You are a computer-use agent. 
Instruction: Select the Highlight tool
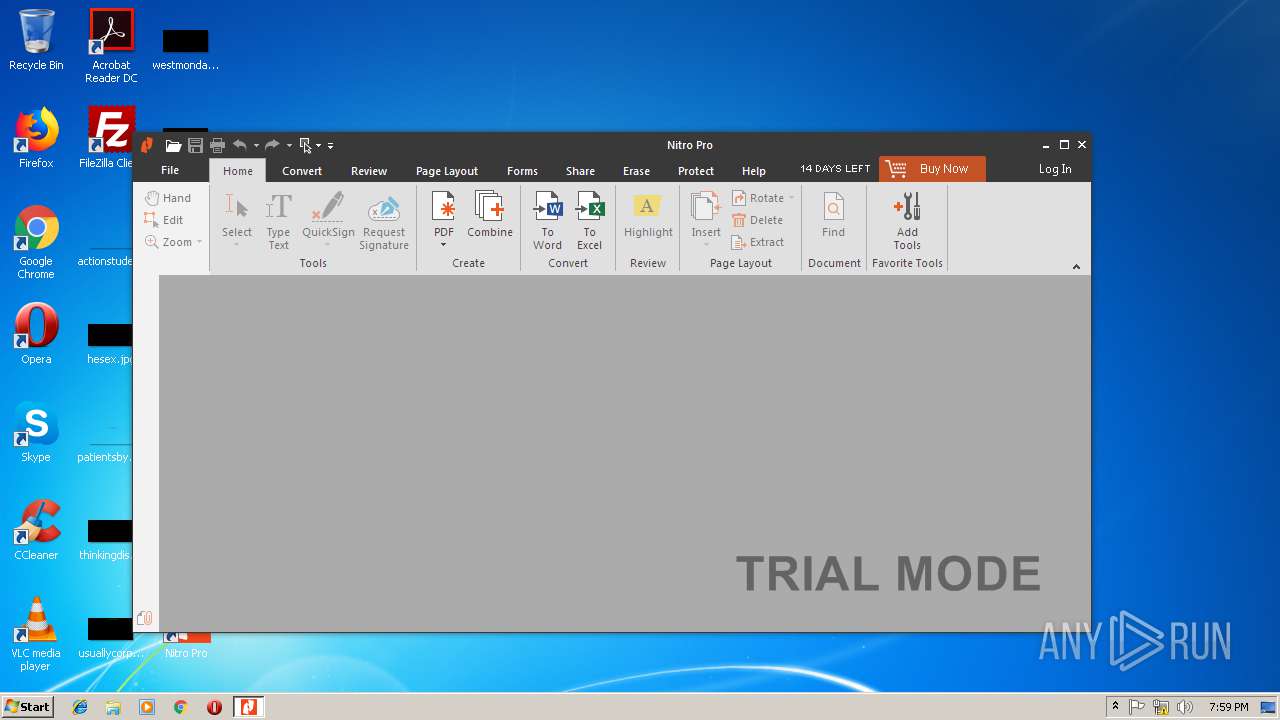click(648, 216)
